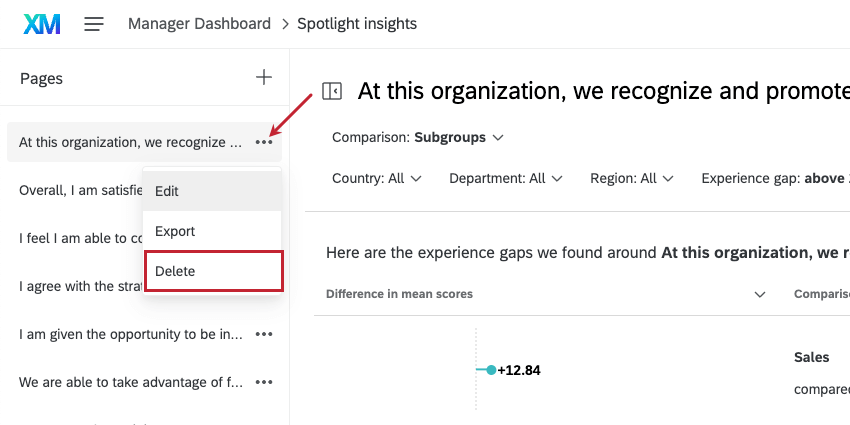Add a new page with plus icon
The image size is (850, 425).
pyautogui.click(x=264, y=77)
